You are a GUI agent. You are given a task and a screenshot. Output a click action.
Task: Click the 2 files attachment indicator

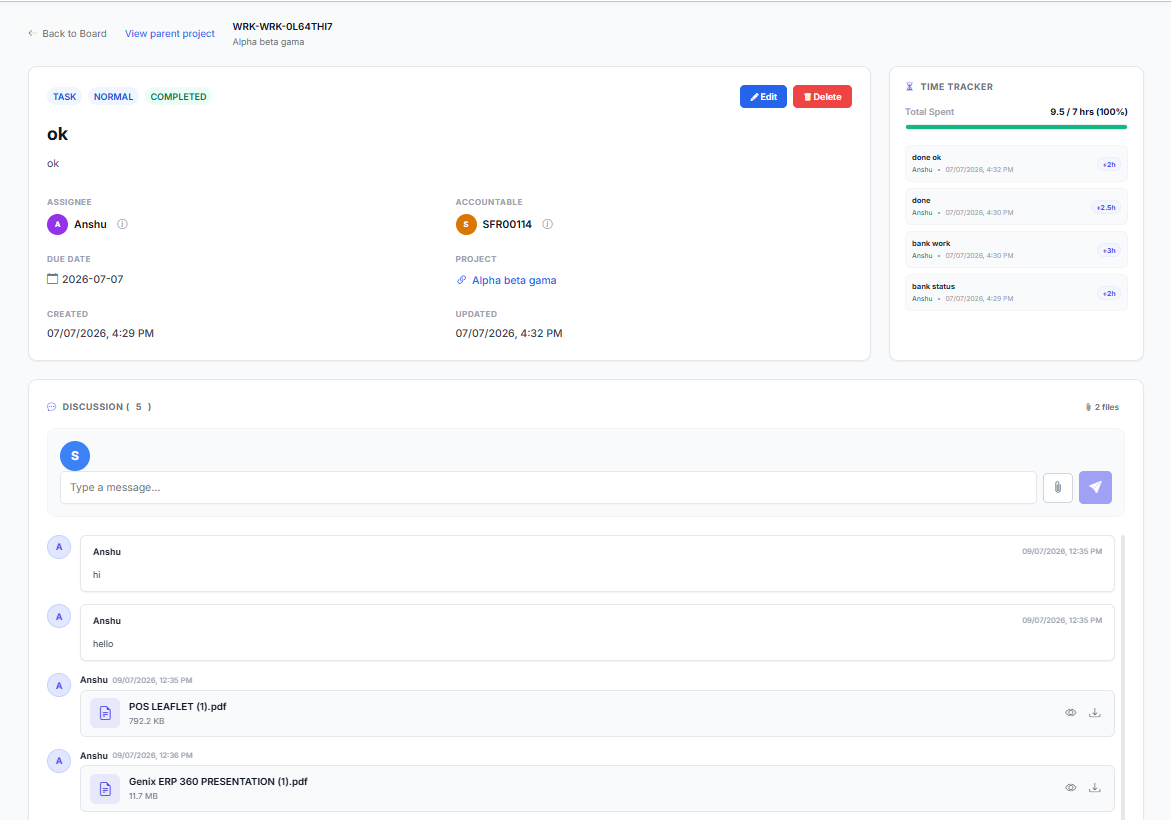[1102, 407]
